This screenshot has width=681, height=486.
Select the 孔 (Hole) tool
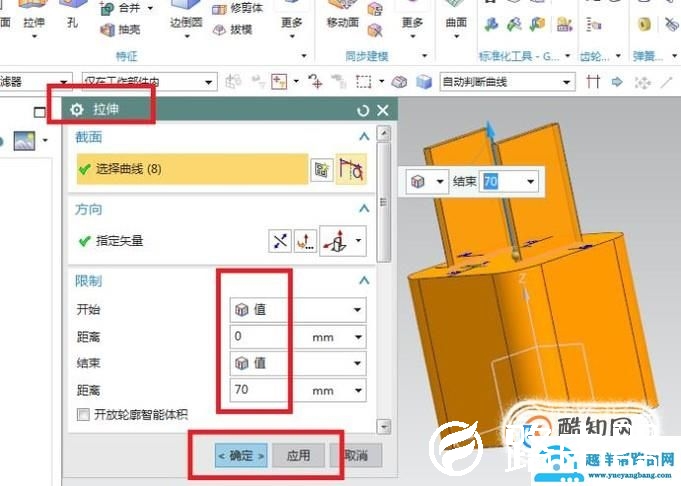(72, 15)
